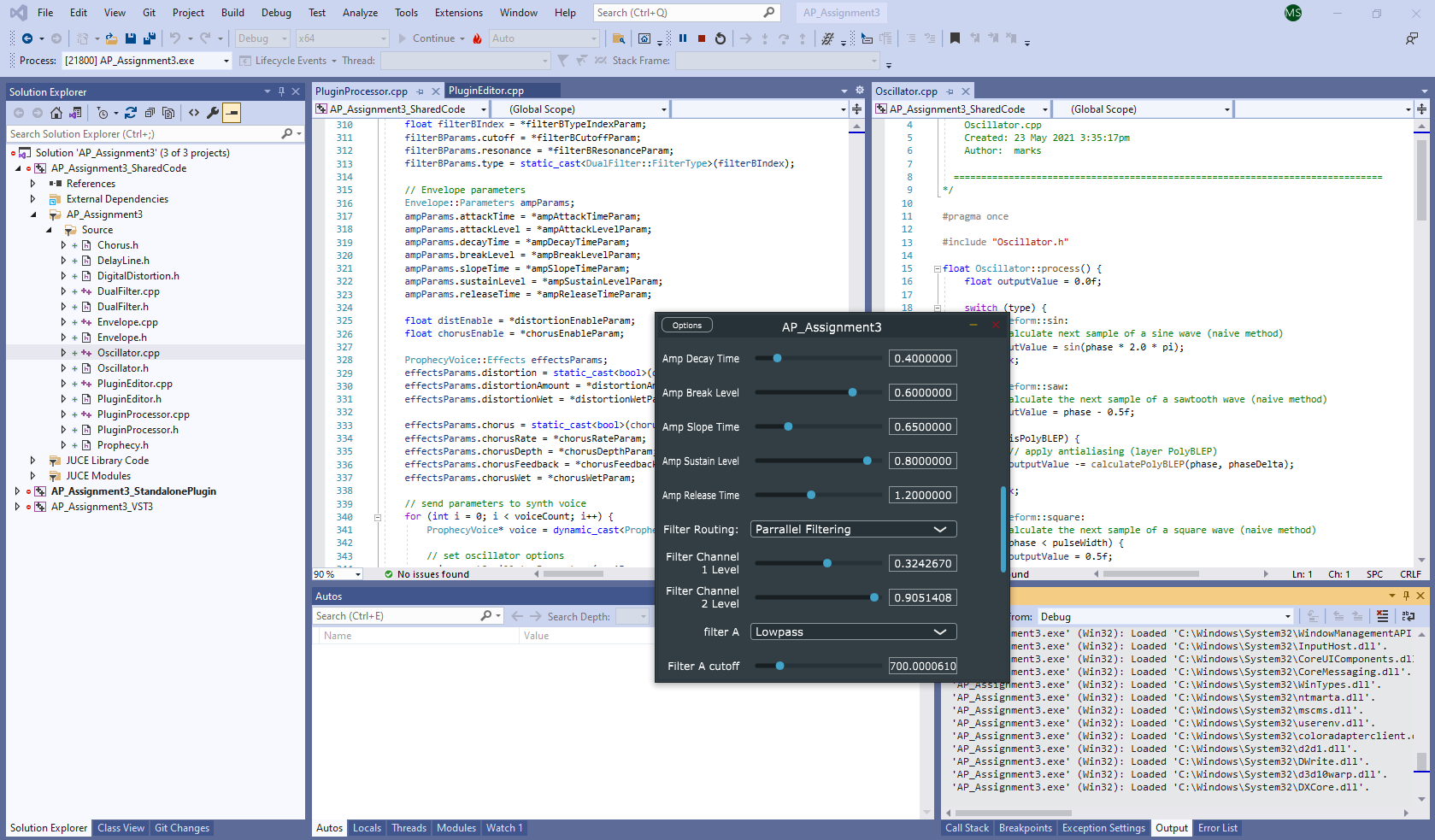Toggle the Preview Selected Items button
Screen dimensions: 1435x840
click(232, 113)
